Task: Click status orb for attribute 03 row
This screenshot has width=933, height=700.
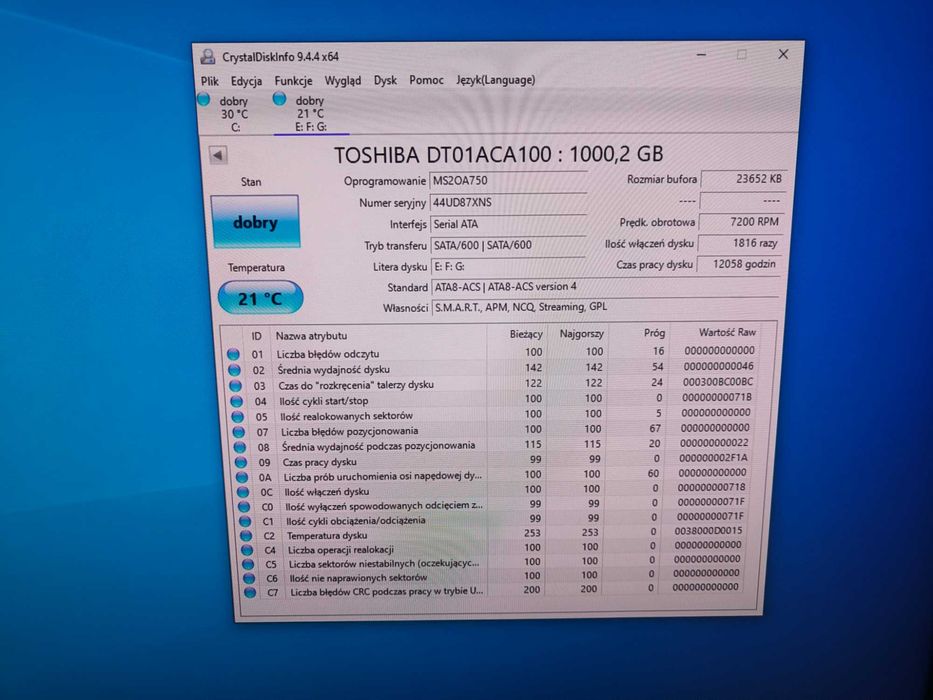Action: pyautogui.click(x=236, y=386)
